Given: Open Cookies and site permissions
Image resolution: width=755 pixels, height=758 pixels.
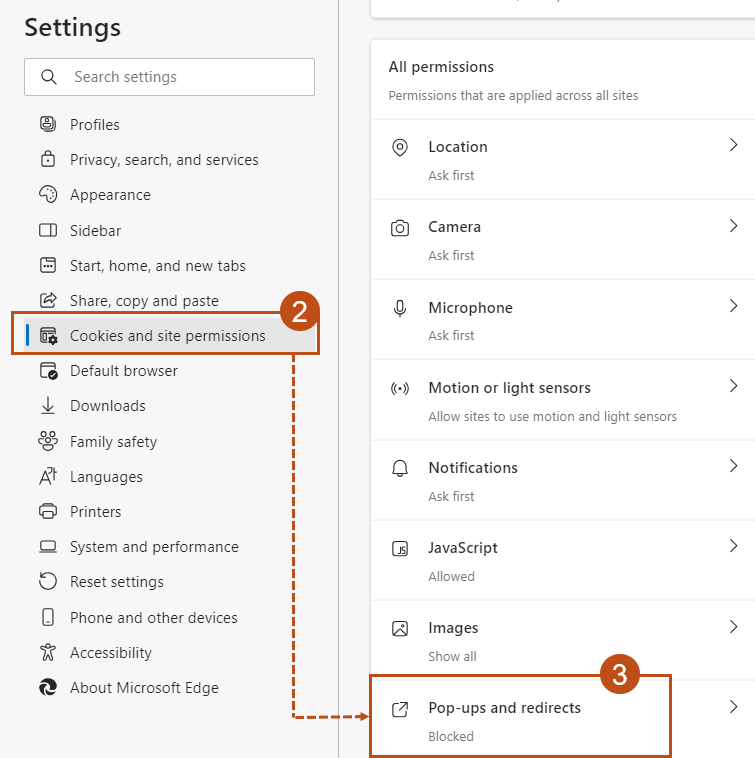Looking at the screenshot, I should 167,336.
